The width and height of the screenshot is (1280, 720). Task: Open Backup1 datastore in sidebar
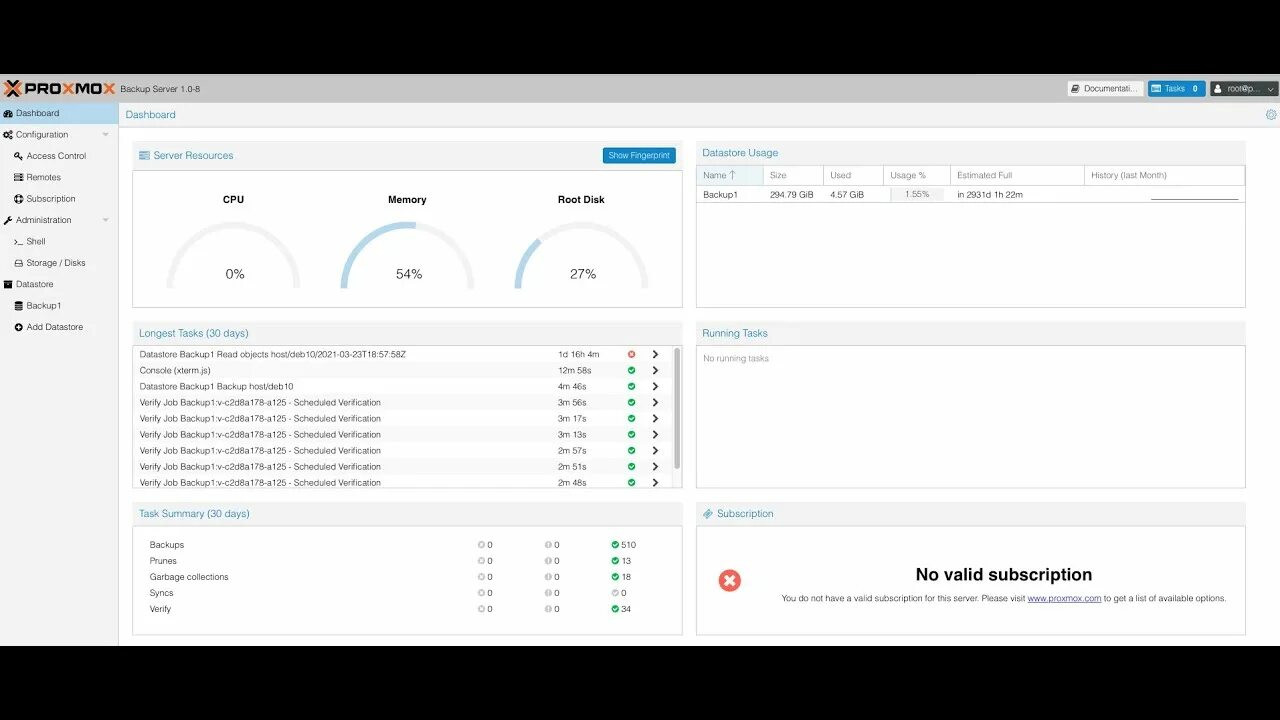point(59,306)
